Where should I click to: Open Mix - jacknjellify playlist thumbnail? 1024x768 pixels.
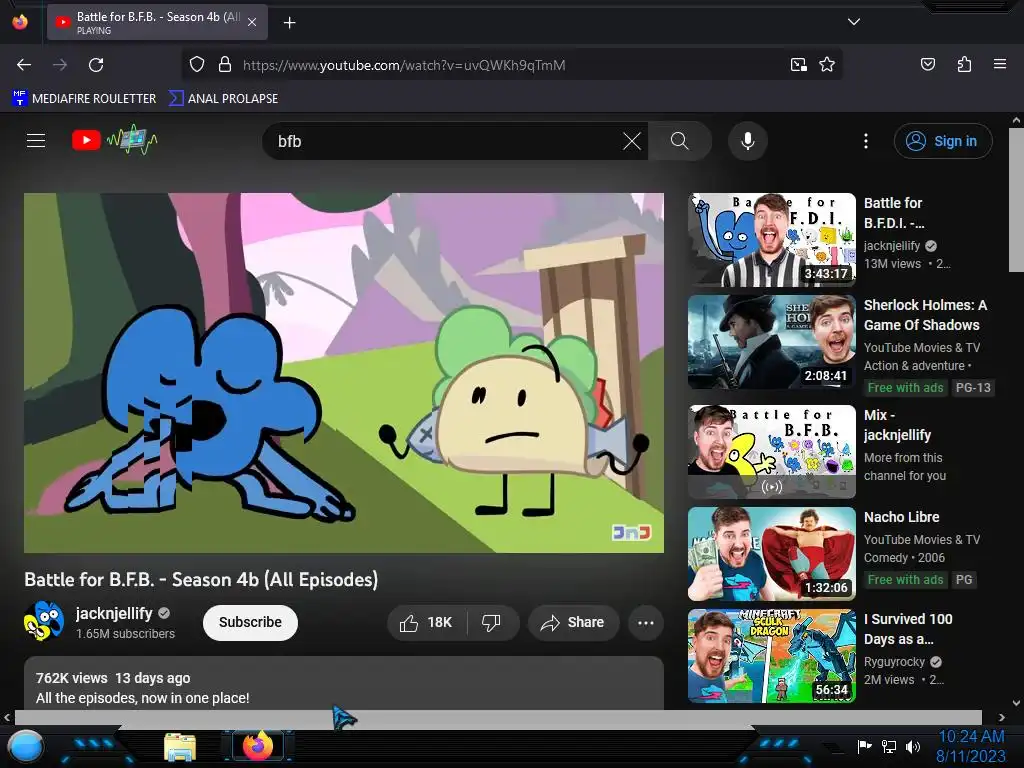[x=772, y=452]
